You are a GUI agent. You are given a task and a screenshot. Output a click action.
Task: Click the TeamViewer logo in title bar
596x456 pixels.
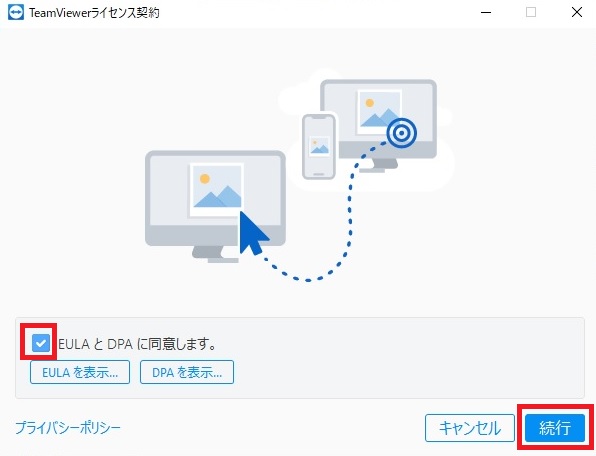(16, 13)
